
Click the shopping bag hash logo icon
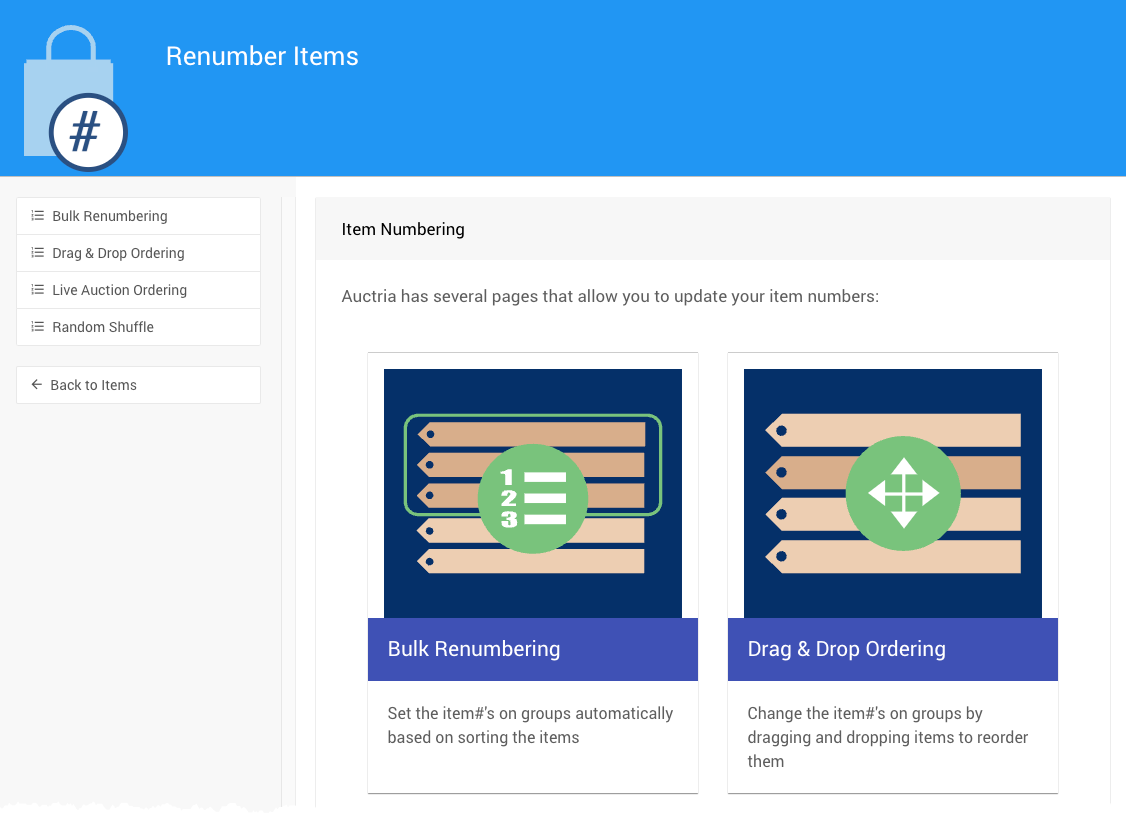(x=75, y=100)
